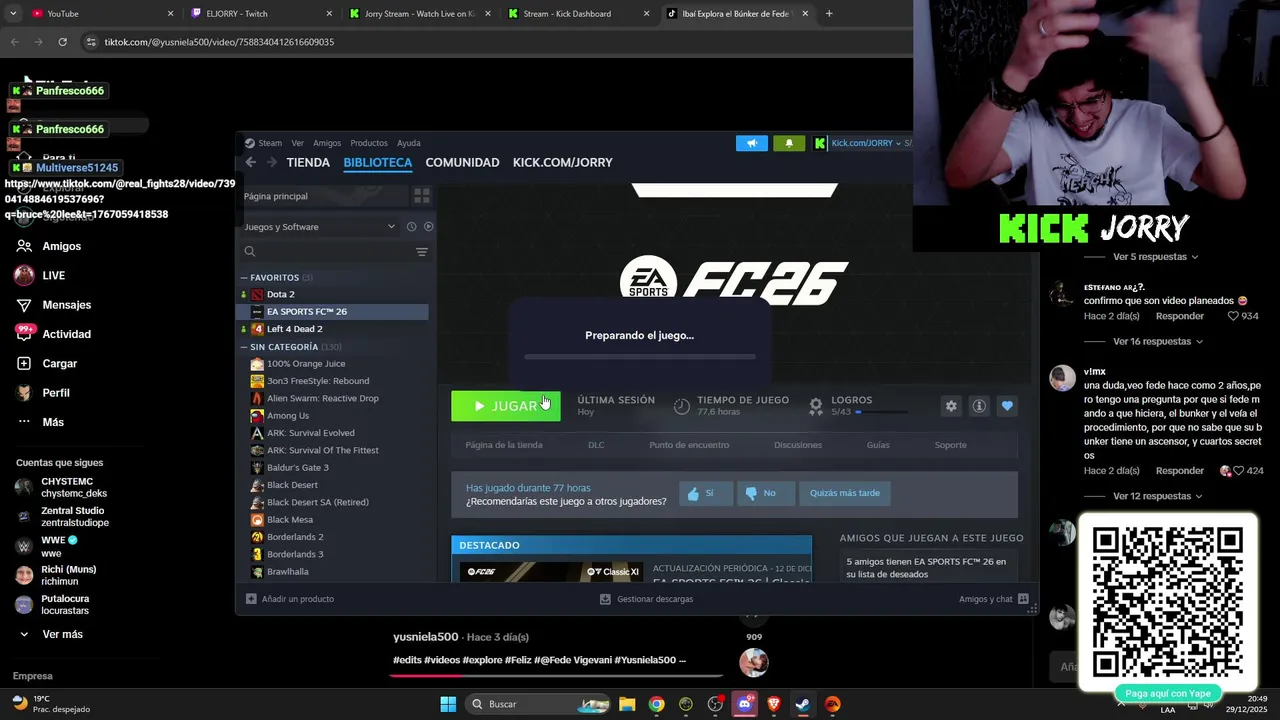This screenshot has height=720, width=1280.
Task: Open Amigos y chat in Steam
Action: click(994, 599)
